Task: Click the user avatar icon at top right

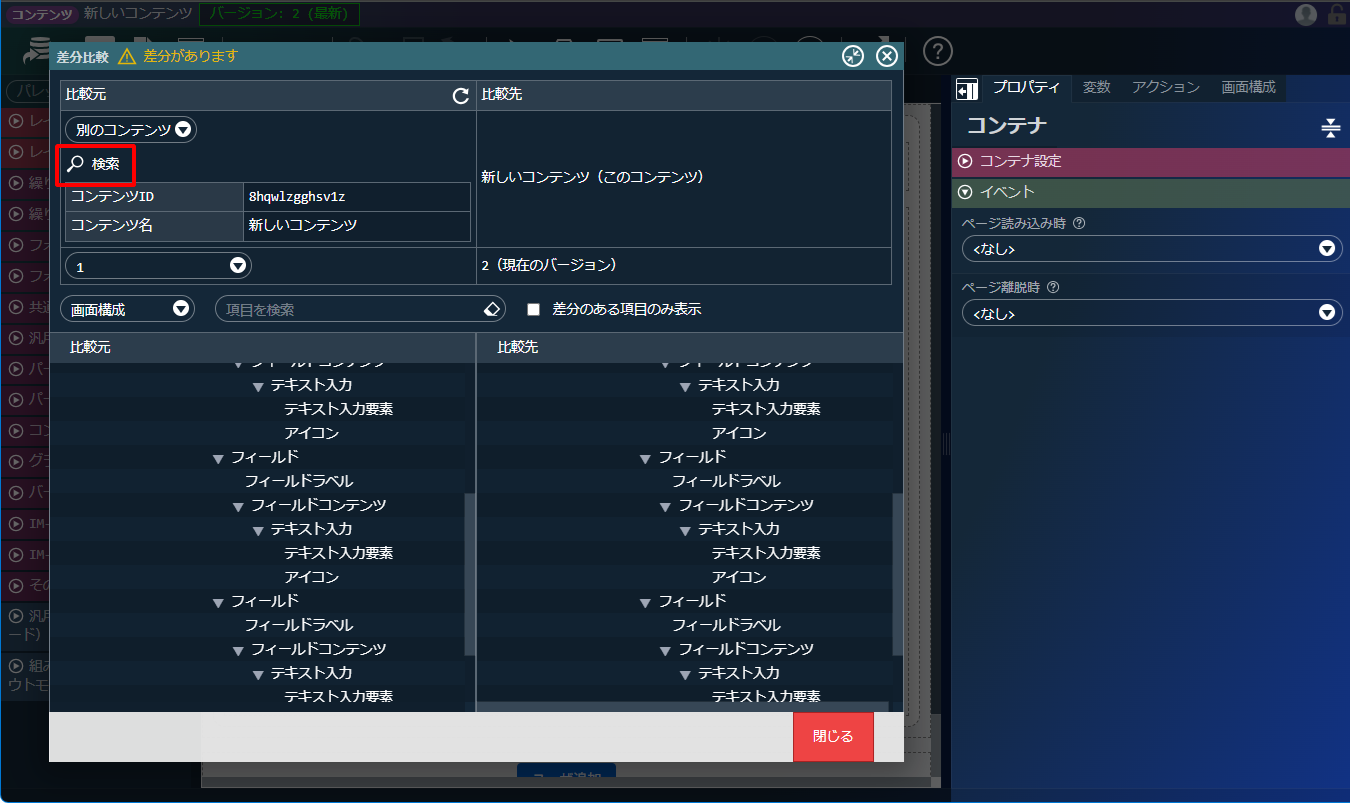Action: pyautogui.click(x=1306, y=14)
